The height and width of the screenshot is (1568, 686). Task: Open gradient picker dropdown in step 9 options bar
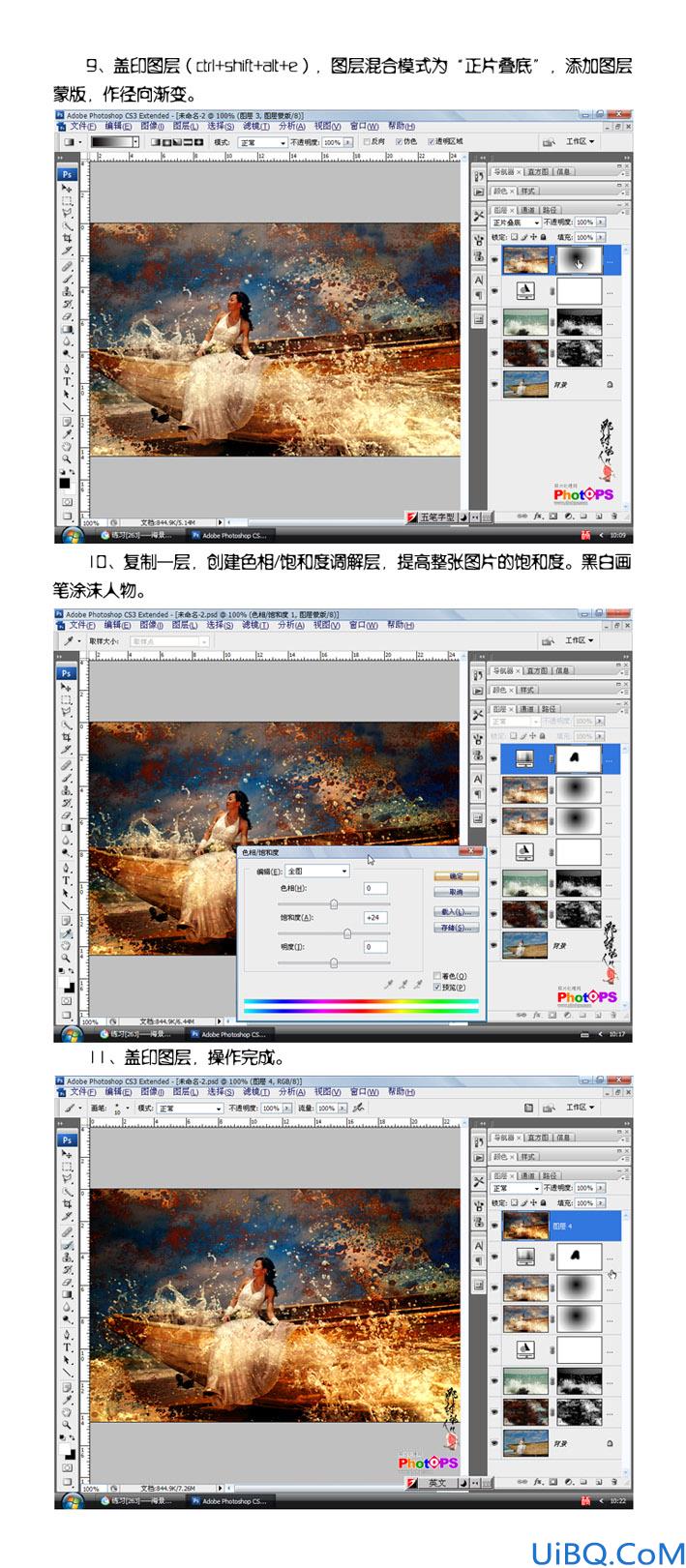(137, 141)
